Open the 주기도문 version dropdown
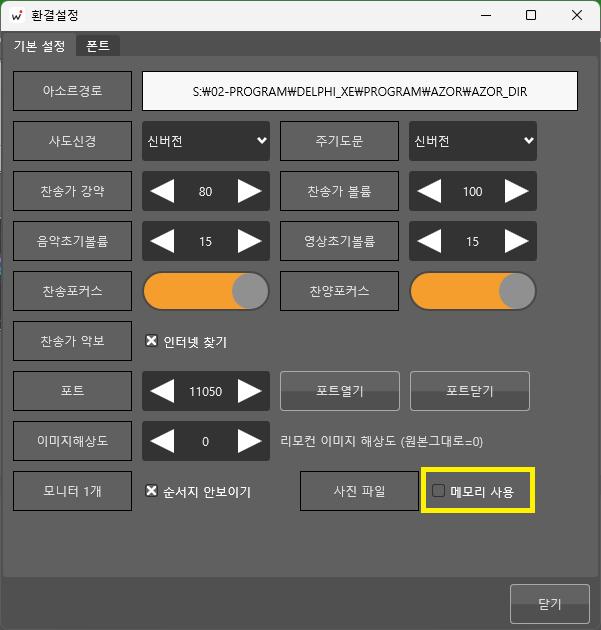 (473, 141)
